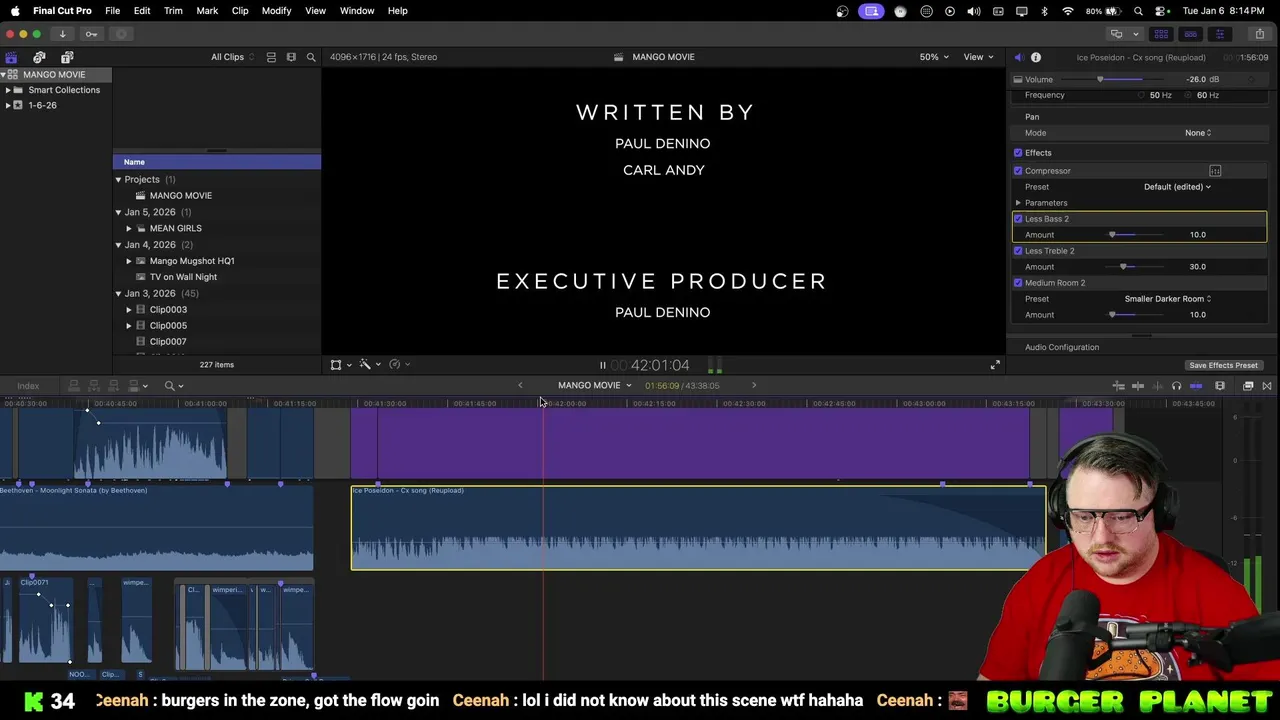
Task: Show the Titles and Generators sidebar
Action: pos(67,57)
